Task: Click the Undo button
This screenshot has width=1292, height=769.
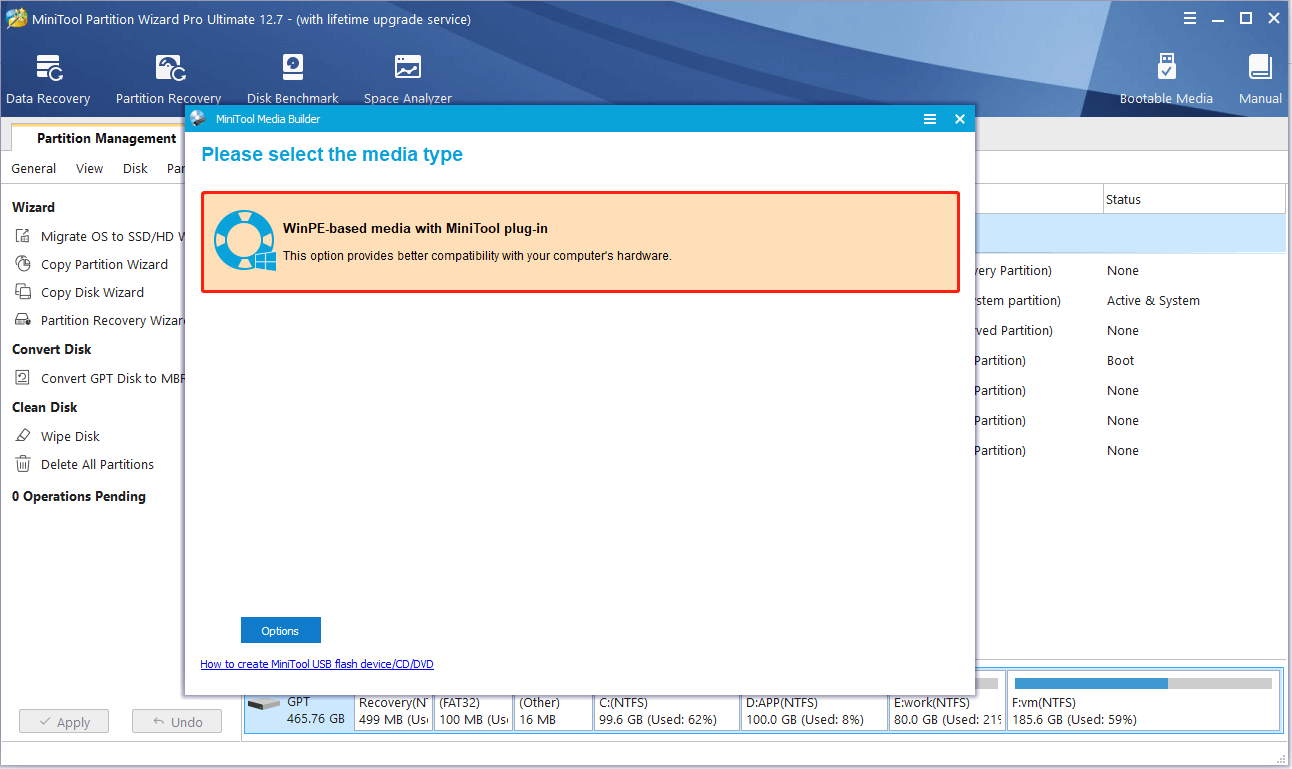Action: (177, 721)
